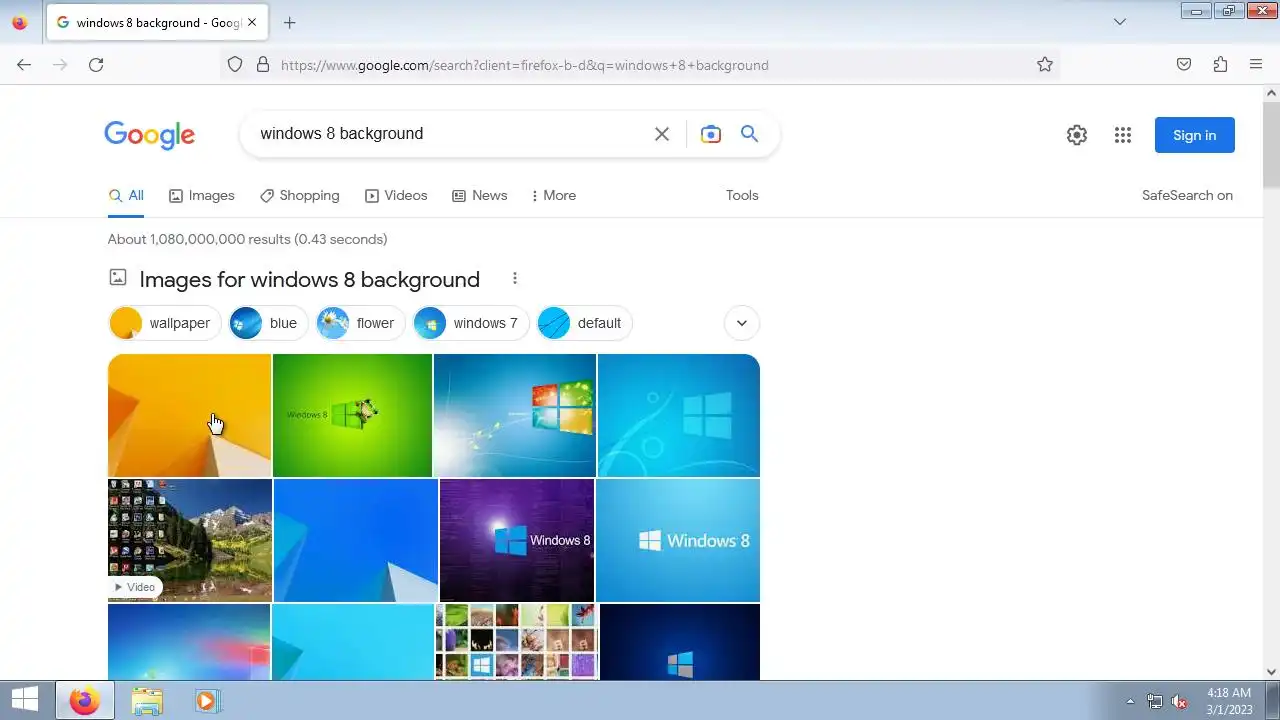Open network tray icon
Screen dimensions: 1280x720
pos(1155,702)
